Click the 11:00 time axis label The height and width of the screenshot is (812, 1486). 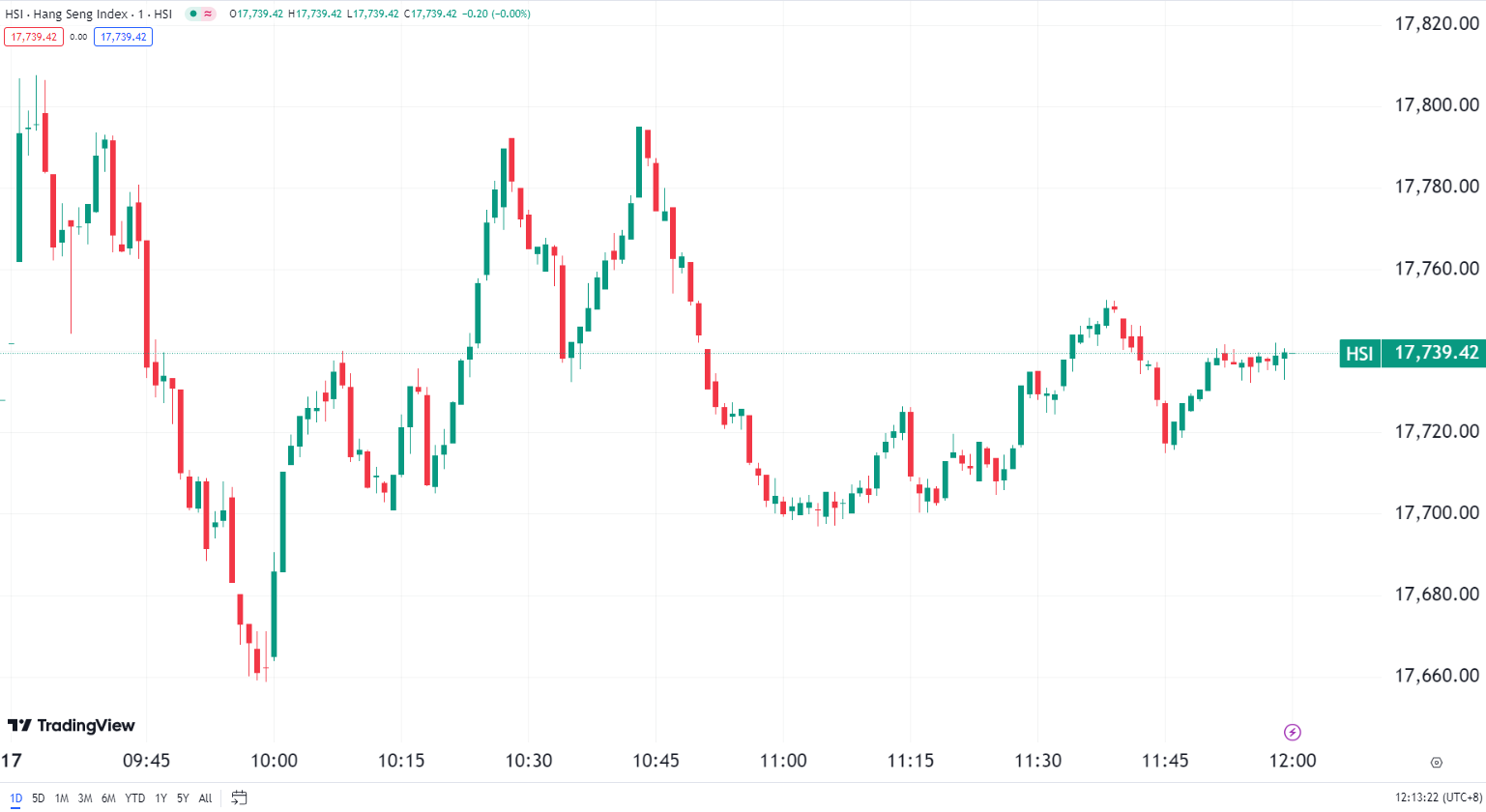(x=783, y=761)
